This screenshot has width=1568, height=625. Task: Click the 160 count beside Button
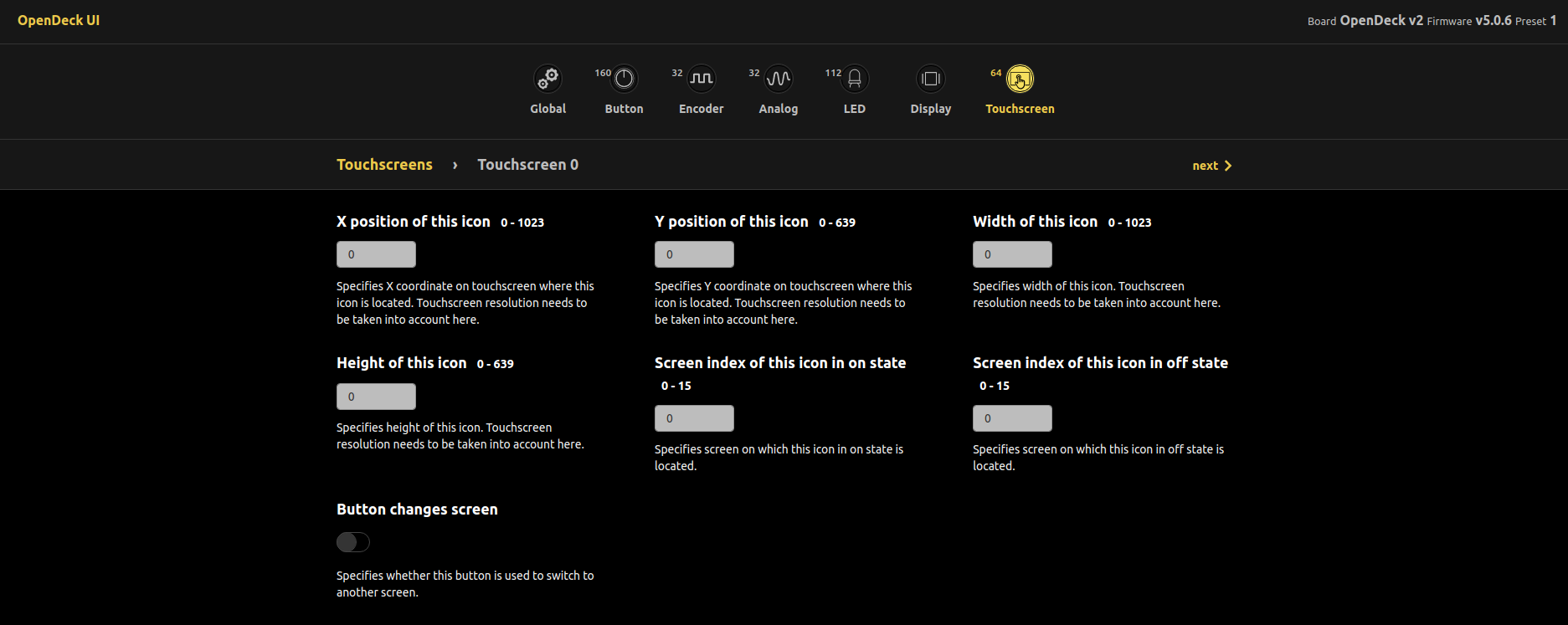point(603,73)
